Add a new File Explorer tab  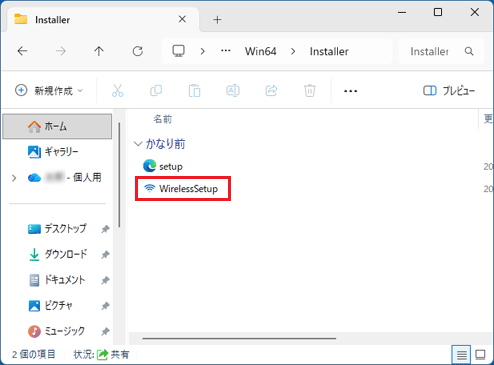[217, 20]
